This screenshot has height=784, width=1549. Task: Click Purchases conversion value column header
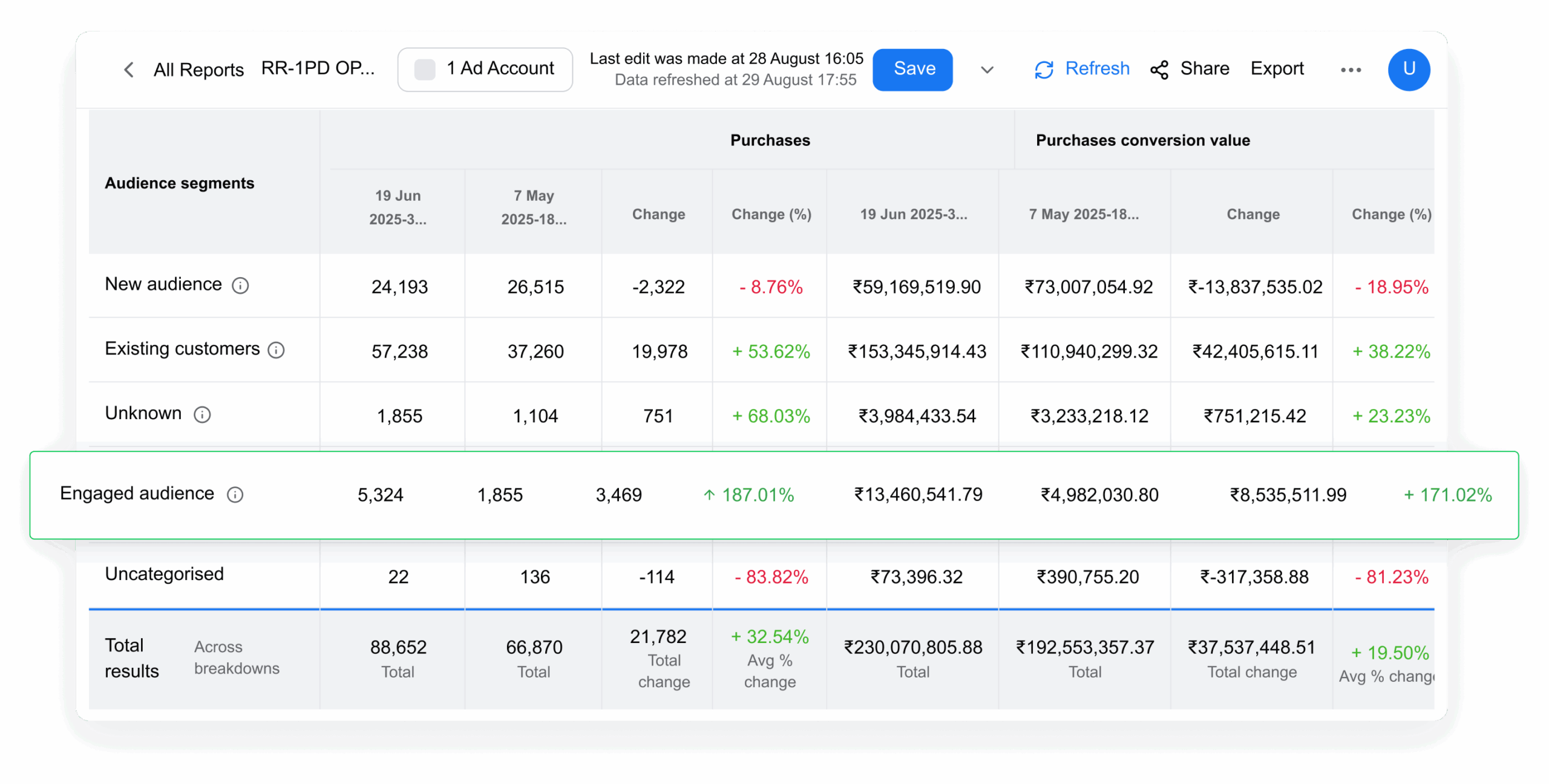(x=1142, y=140)
